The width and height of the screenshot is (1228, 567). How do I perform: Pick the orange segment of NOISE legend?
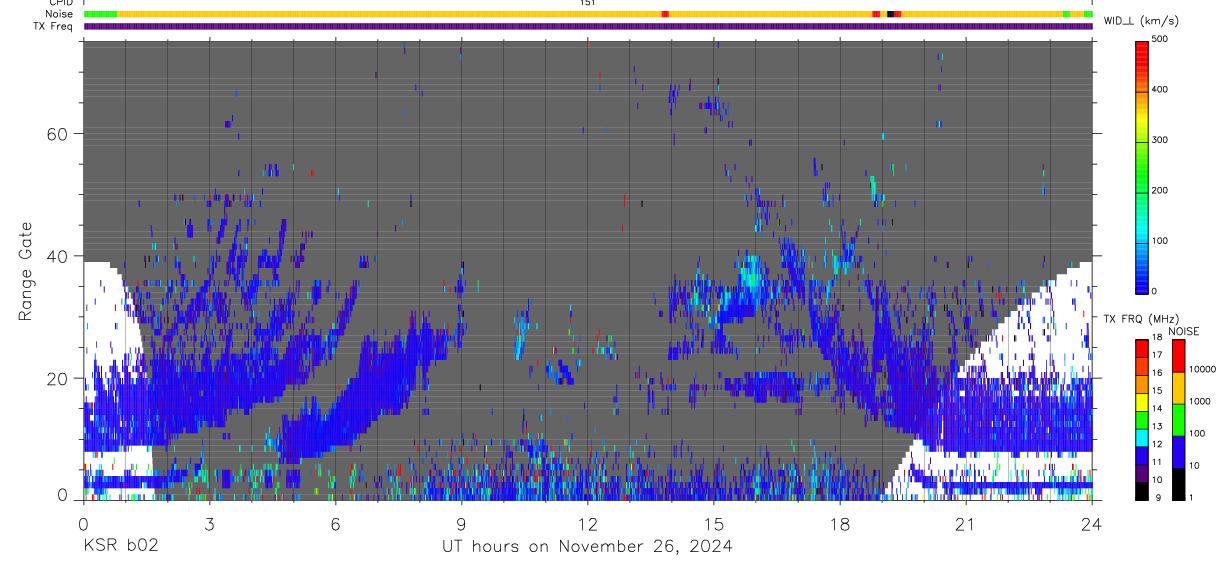coord(1177,388)
